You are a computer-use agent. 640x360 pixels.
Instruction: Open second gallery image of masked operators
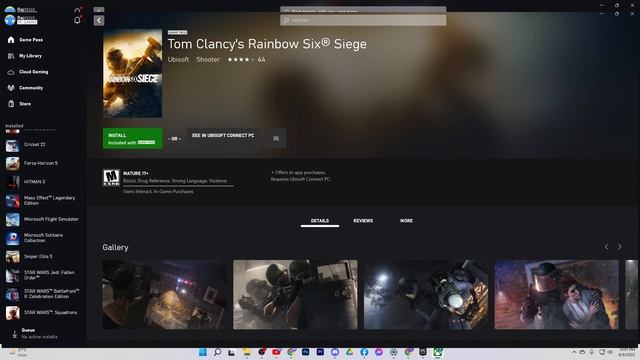pyautogui.click(x=295, y=294)
